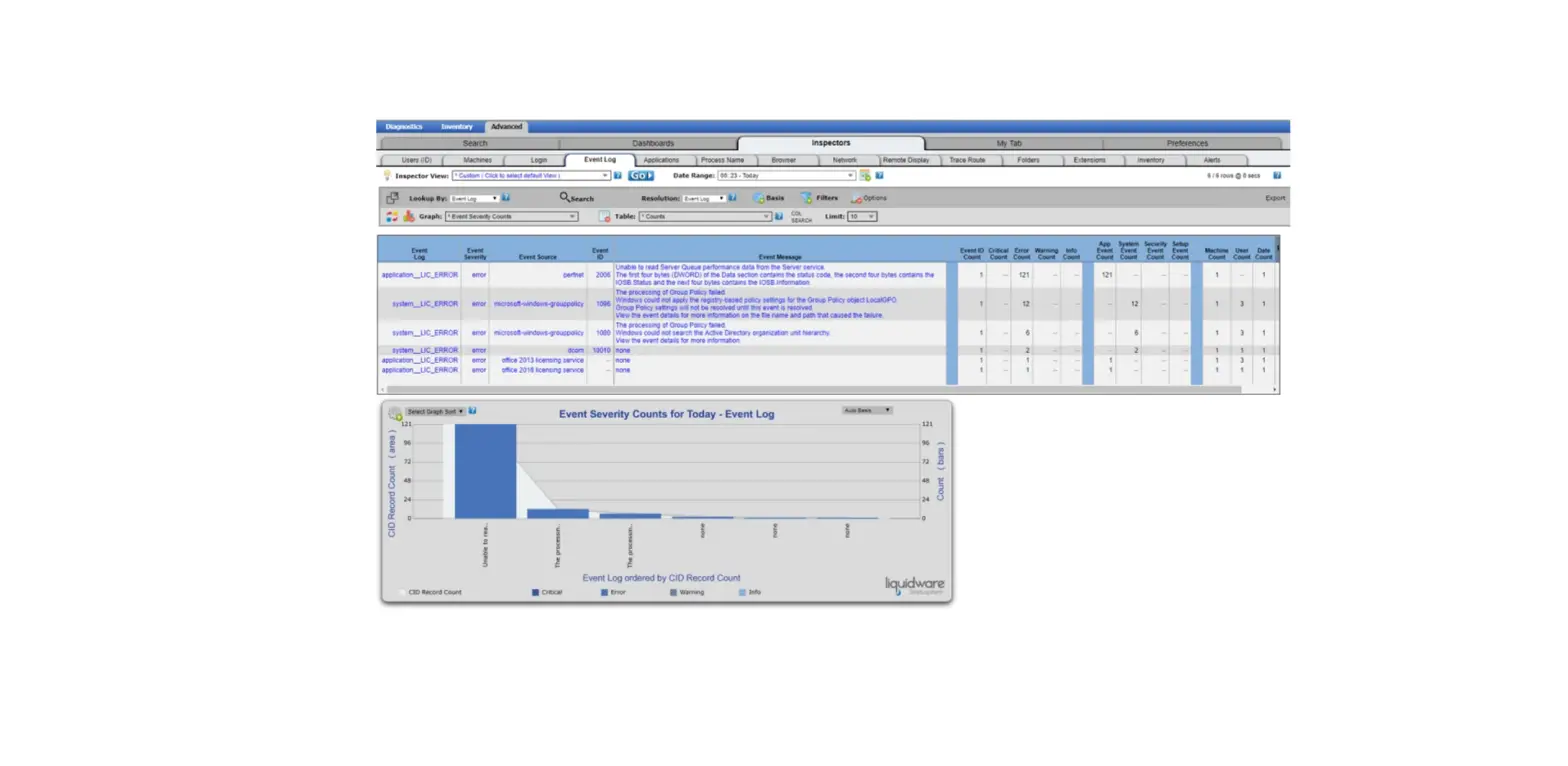Select the Remote Display inspector tab
The image size is (1568, 766).
pyautogui.click(x=906, y=160)
